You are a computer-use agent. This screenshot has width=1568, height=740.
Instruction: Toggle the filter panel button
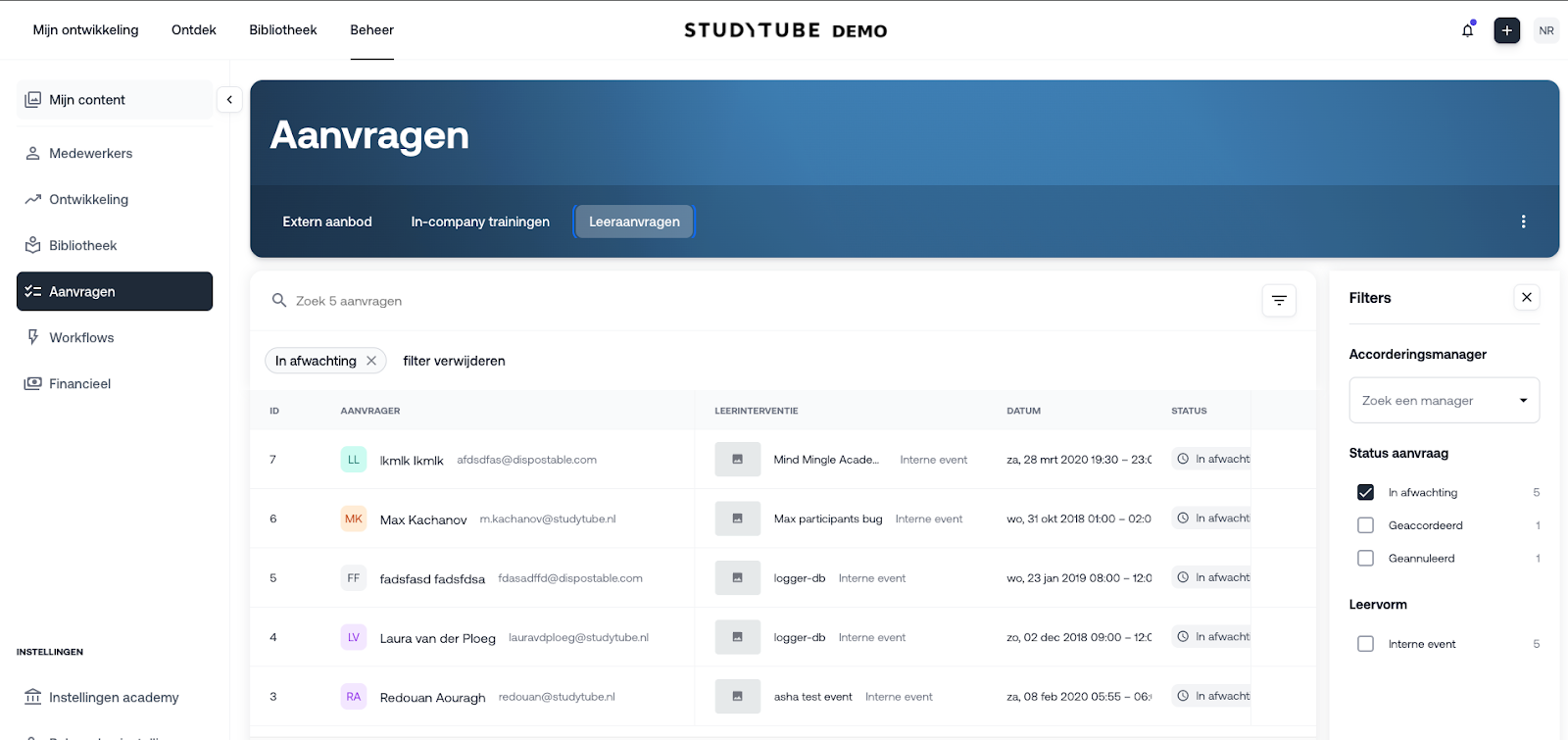pyautogui.click(x=1279, y=301)
